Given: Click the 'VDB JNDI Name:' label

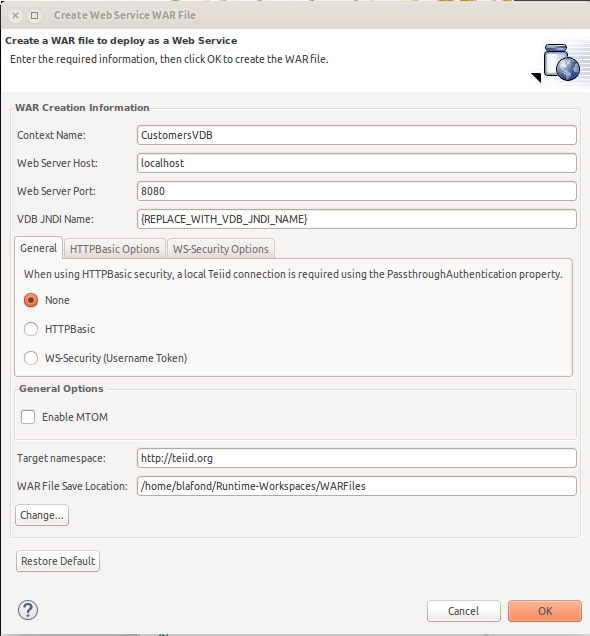Looking at the screenshot, I should (55, 219).
